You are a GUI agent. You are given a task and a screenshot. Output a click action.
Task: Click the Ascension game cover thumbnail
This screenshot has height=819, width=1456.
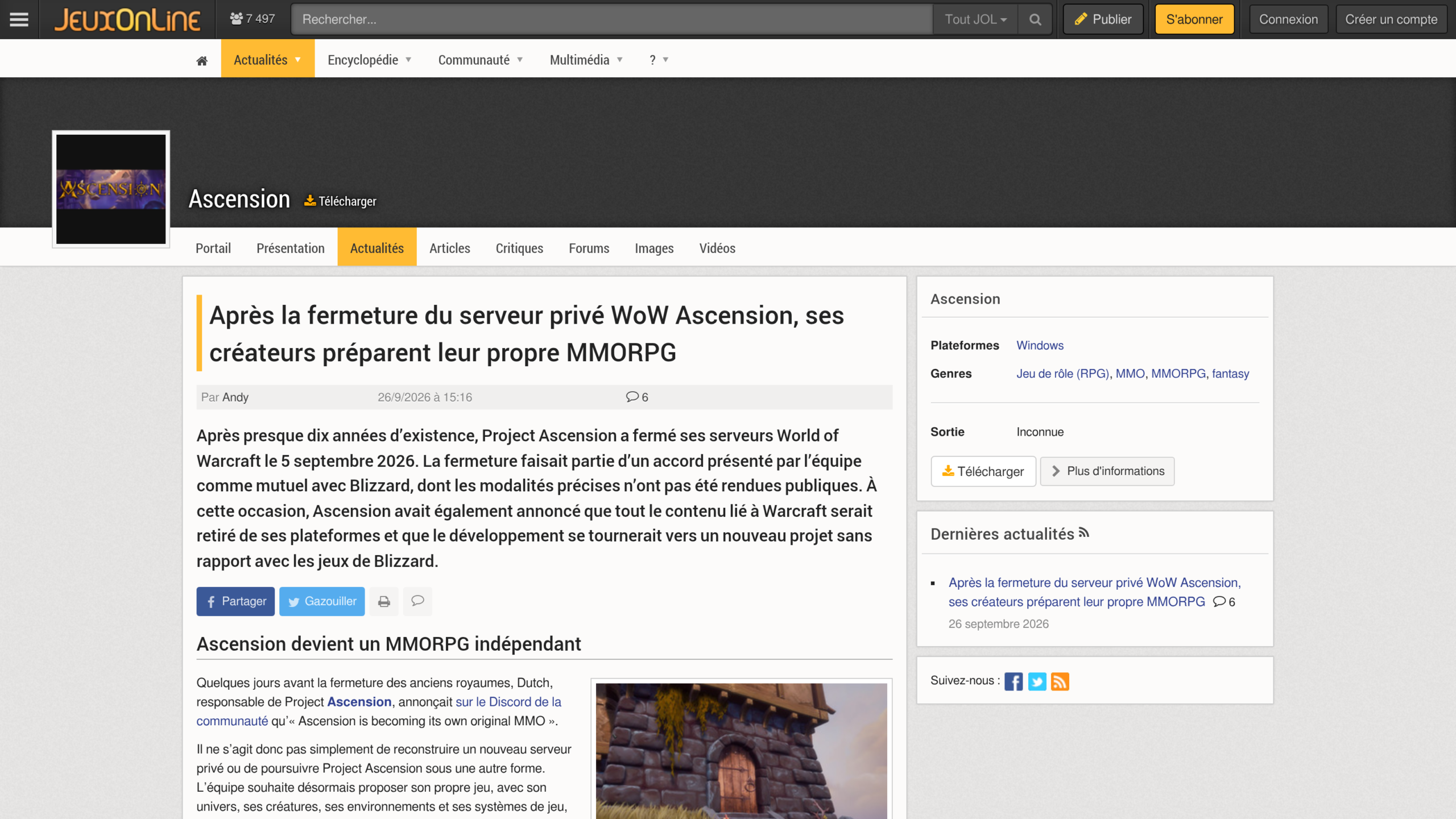111,189
